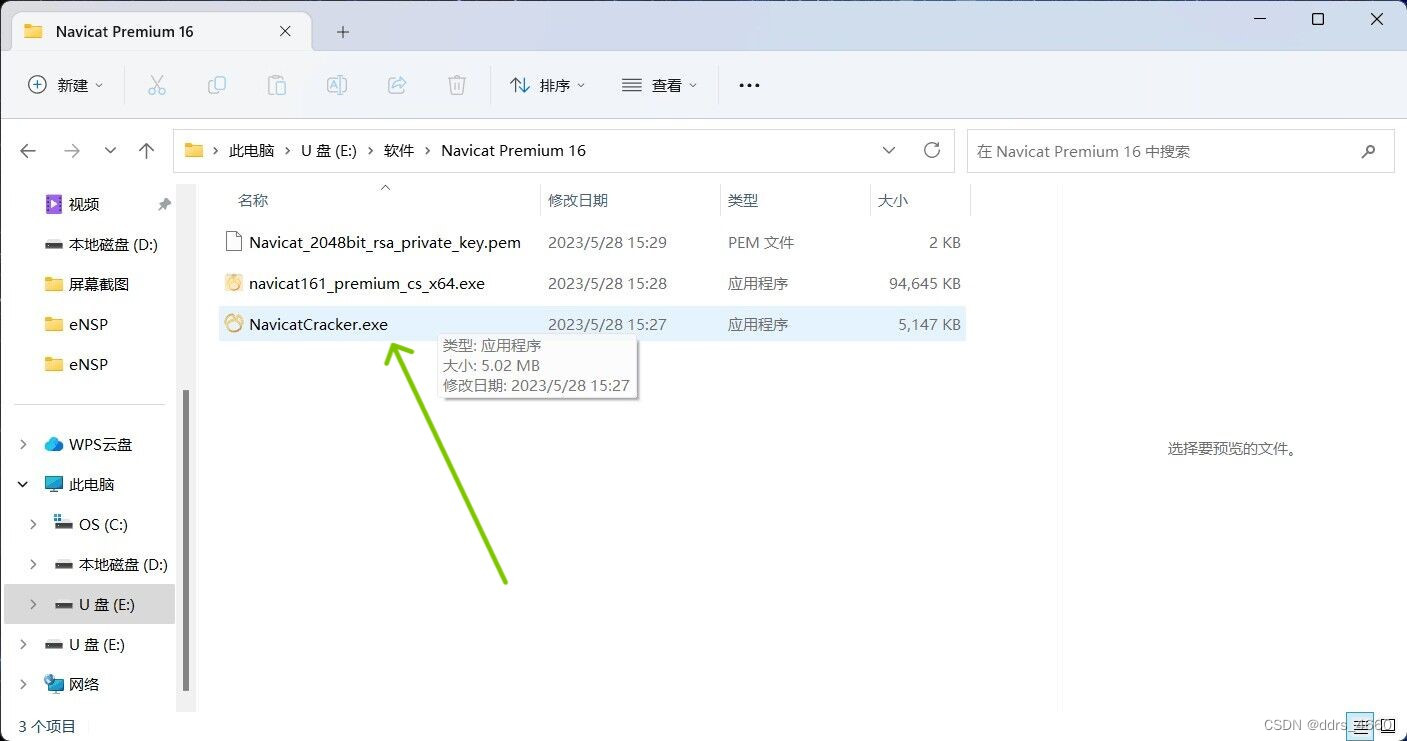Click the NavicatCracker.exe file icon
This screenshot has width=1407, height=741.
click(234, 324)
